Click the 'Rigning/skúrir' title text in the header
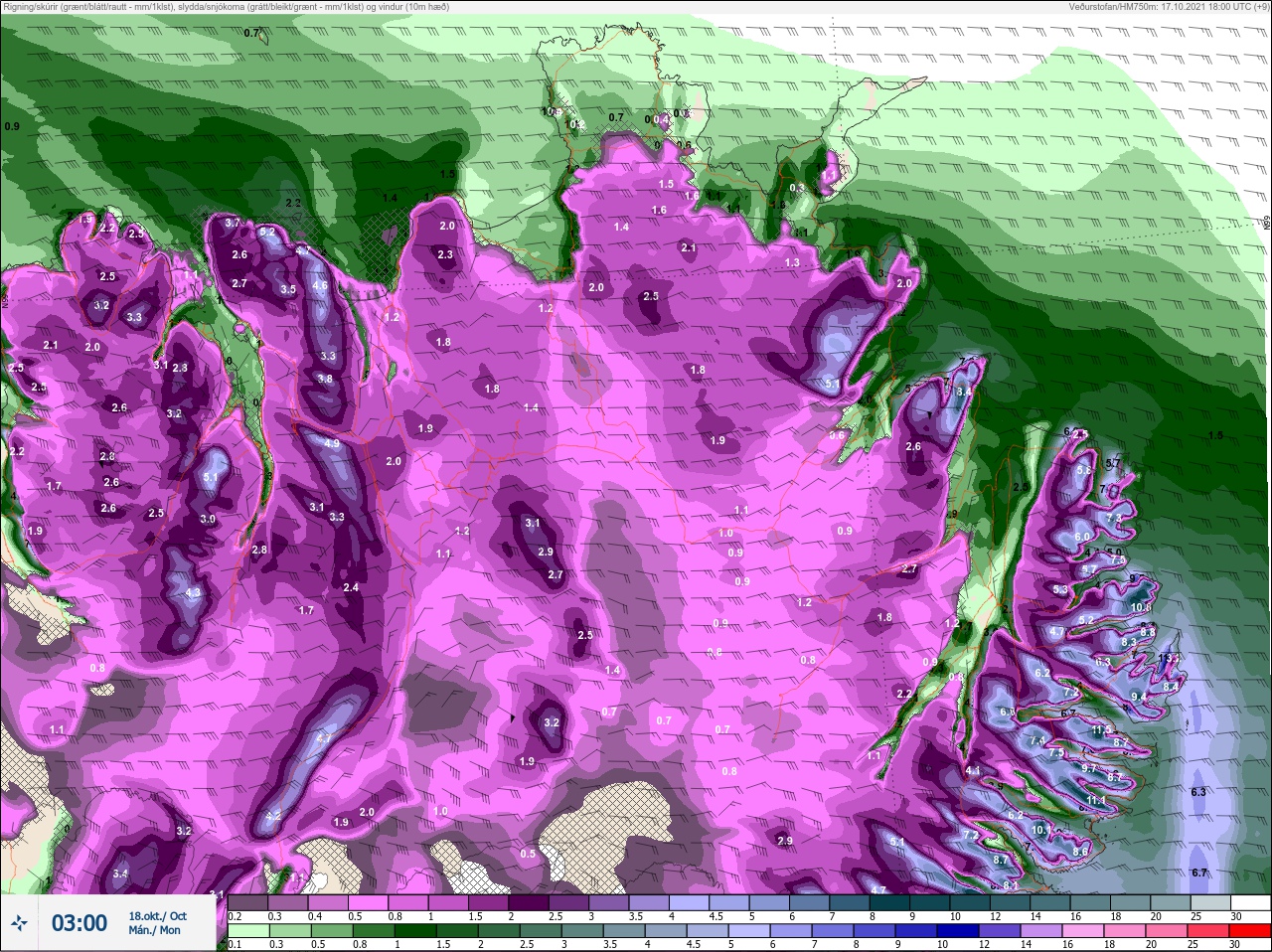This screenshot has height=952, width=1272. 33,6
